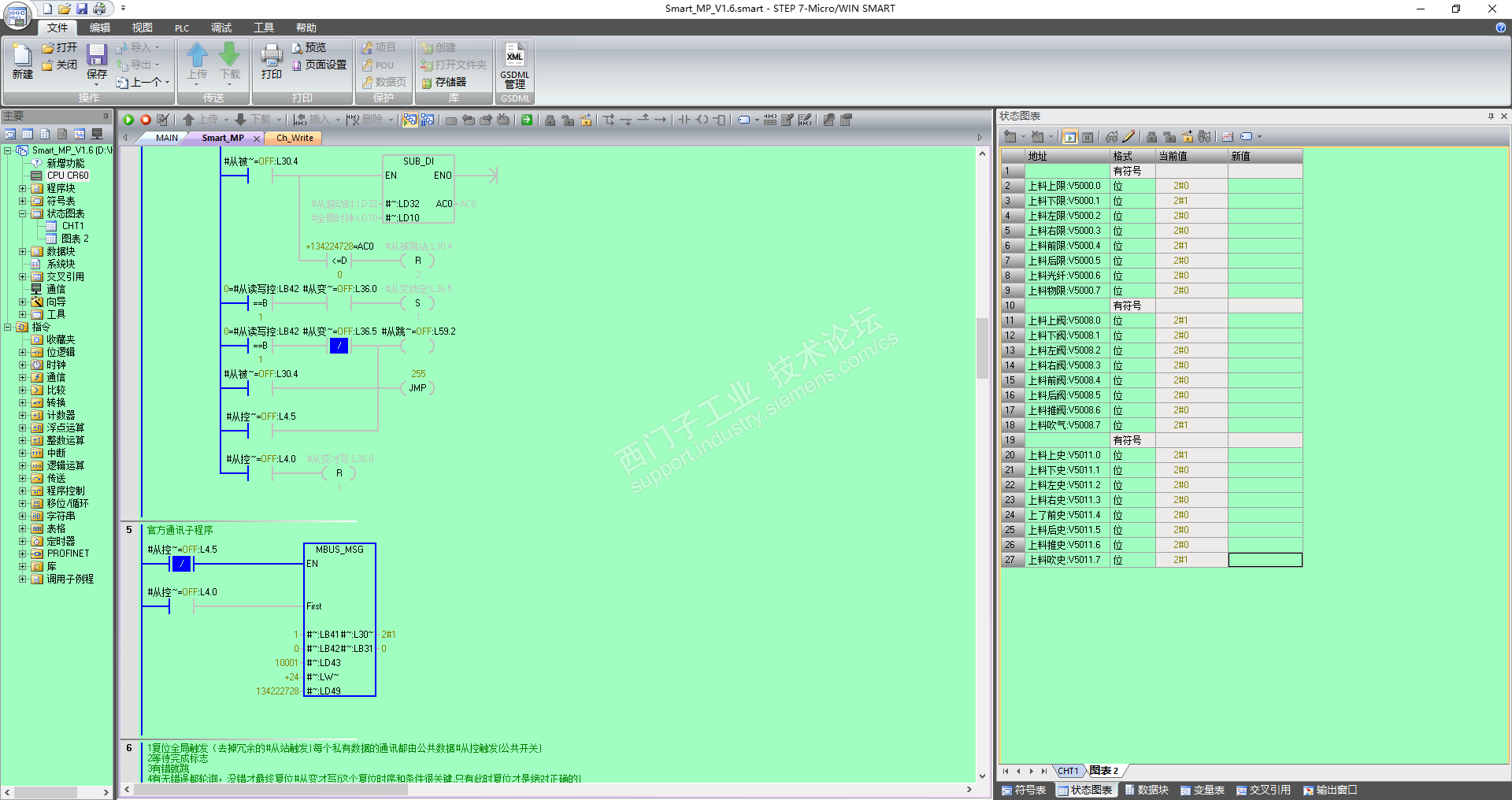
Task: Click the first padlock icon in status chart toolbar
Action: 1152,137
